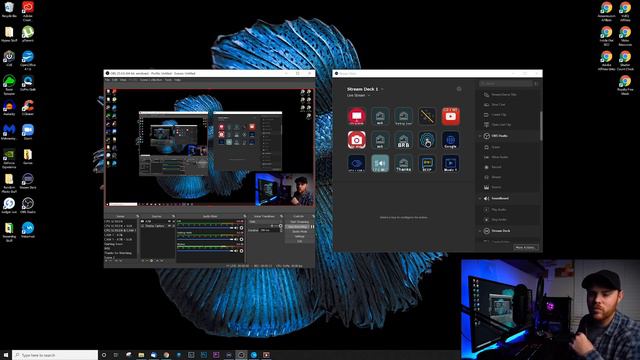This screenshot has width=640, height=360.
Task: Open the Zoom desktop shortcut
Action: [28, 132]
